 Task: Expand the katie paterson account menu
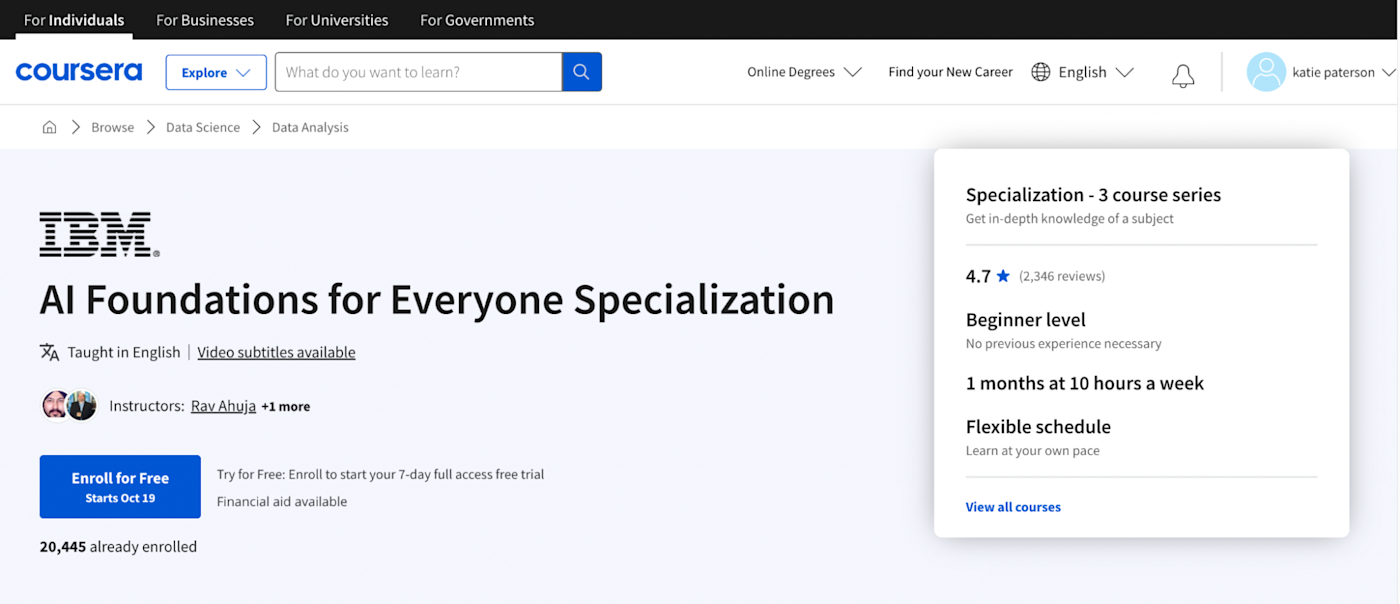pos(1344,72)
